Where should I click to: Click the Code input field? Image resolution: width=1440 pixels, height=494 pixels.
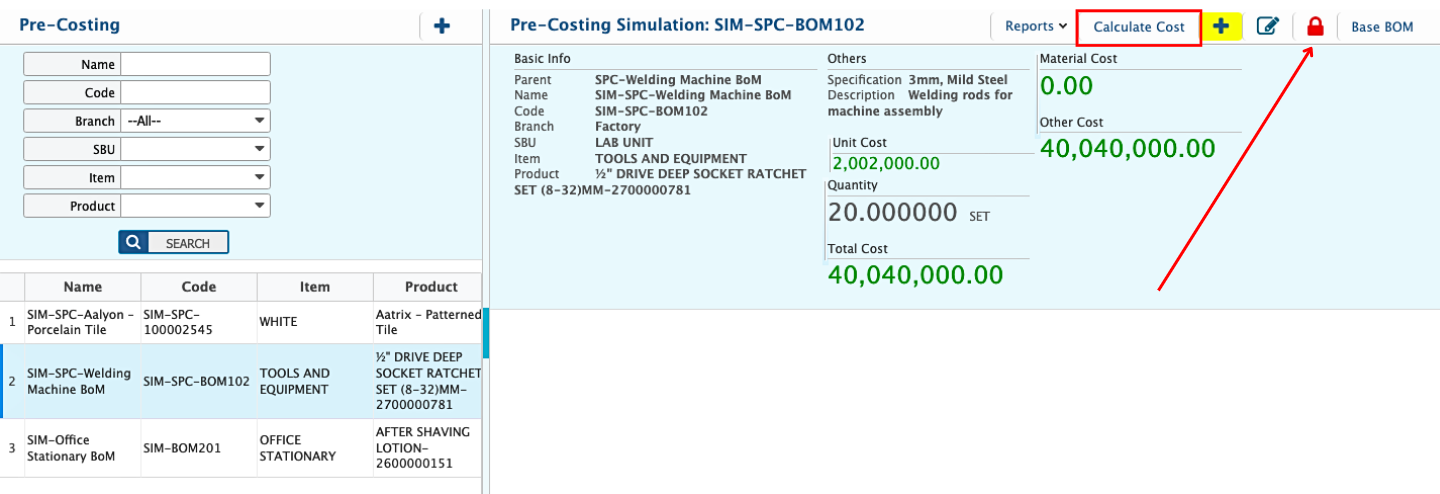coord(195,93)
